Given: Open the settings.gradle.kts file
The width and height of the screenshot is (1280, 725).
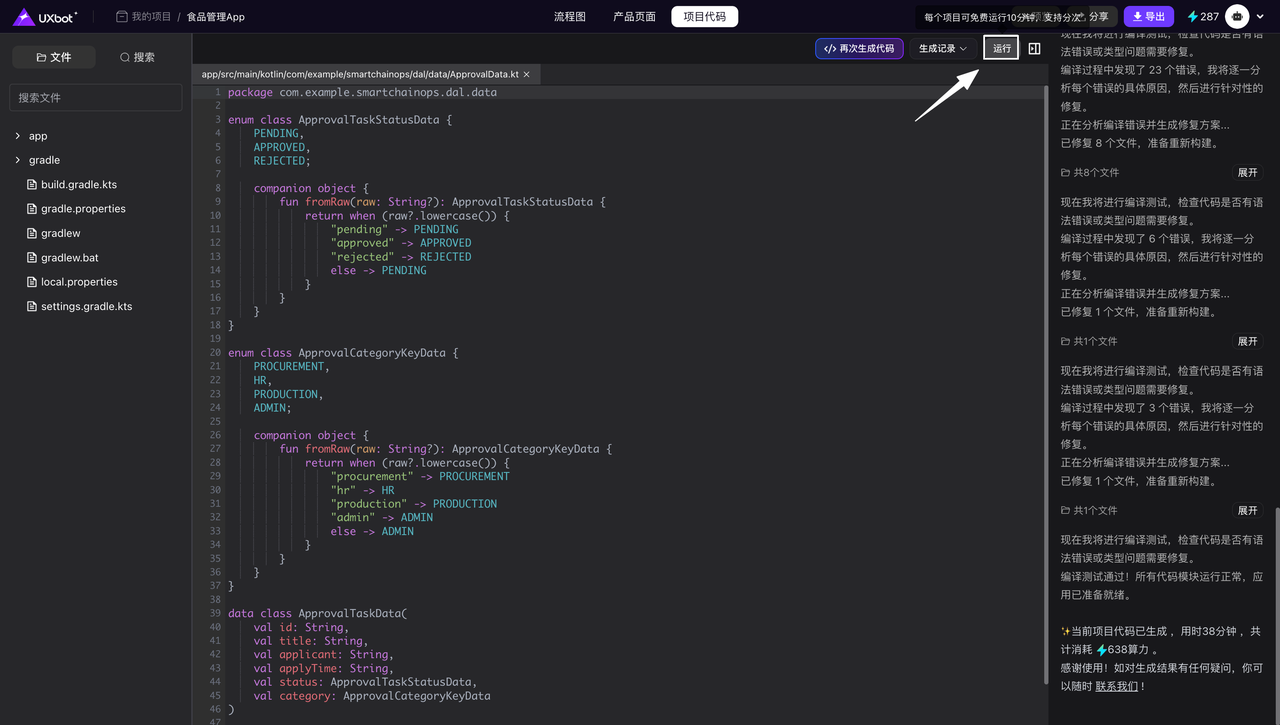Looking at the screenshot, I should pos(86,307).
